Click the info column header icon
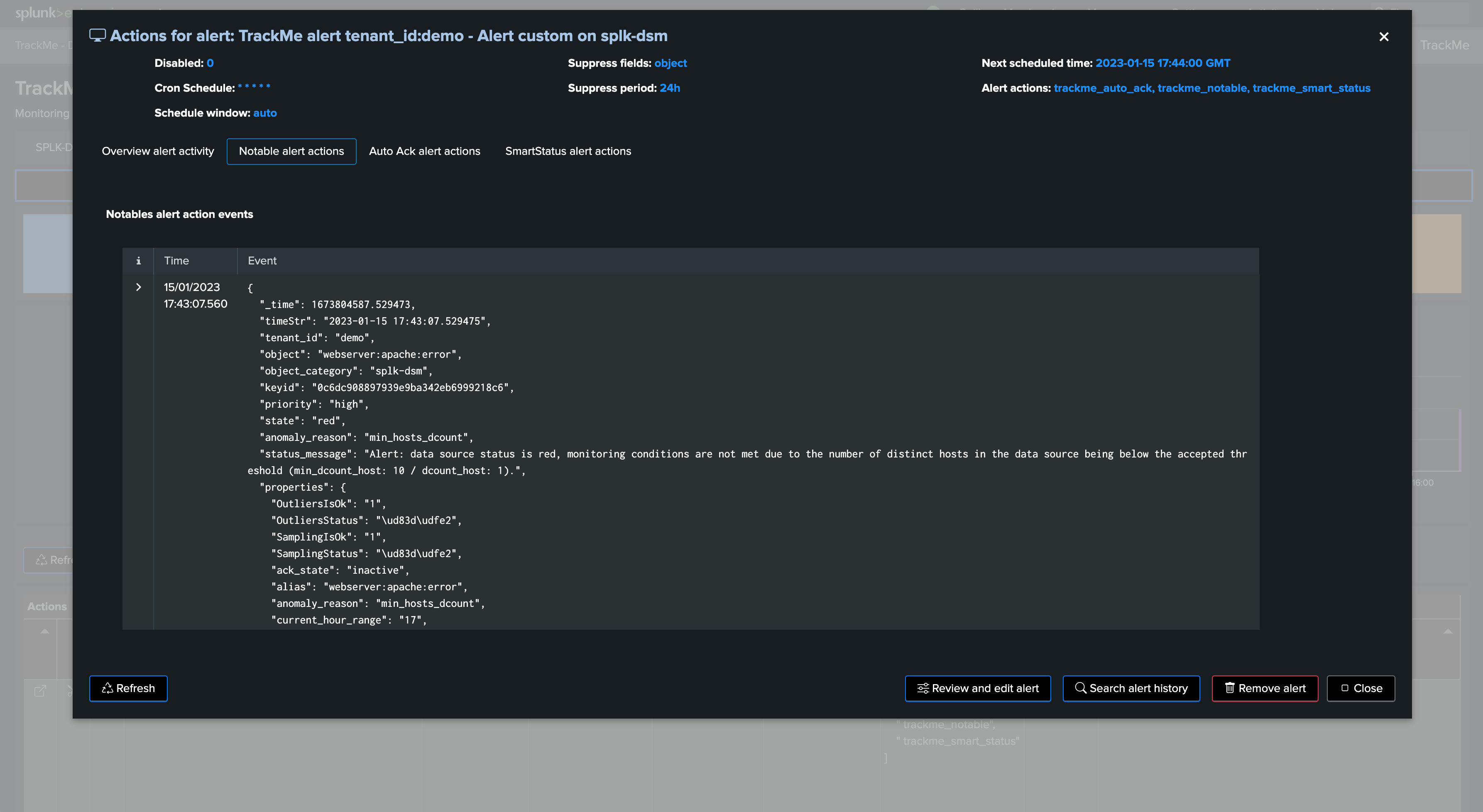This screenshot has width=1483, height=812. [x=138, y=261]
